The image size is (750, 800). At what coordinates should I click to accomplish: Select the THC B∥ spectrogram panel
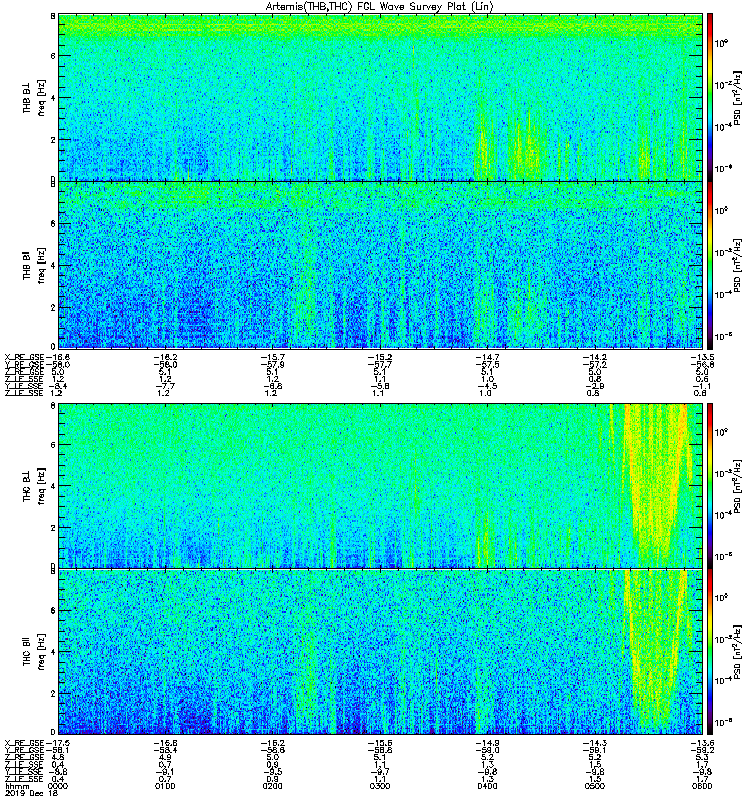click(380, 652)
